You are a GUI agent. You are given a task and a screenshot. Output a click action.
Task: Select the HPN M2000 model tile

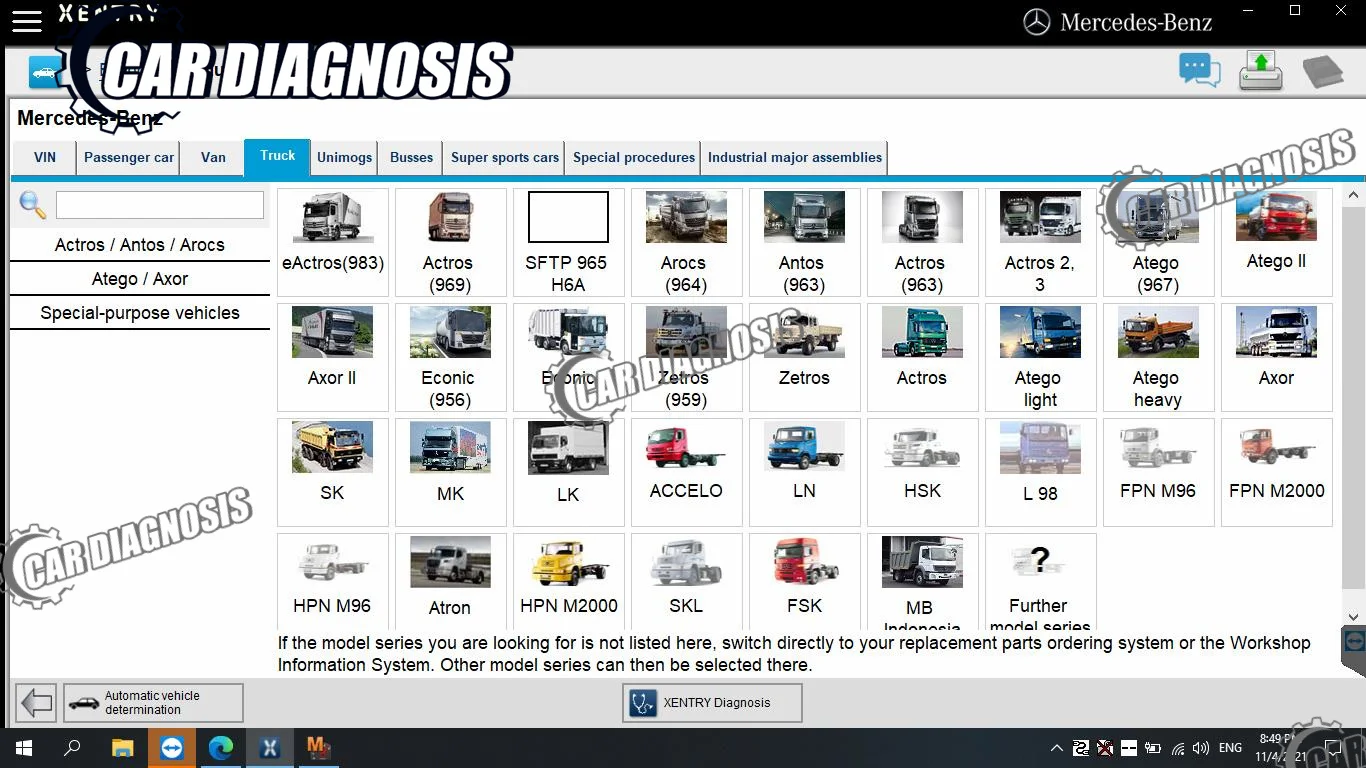[569, 582]
